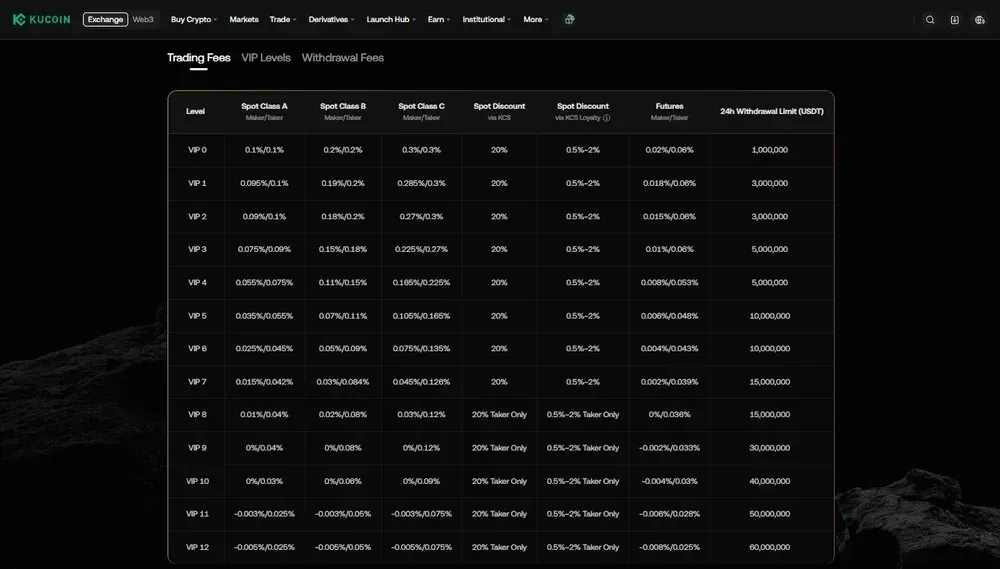Switch to Exchange mode
Screen dimensions: 1000x569
pyautogui.click(x=105, y=20)
